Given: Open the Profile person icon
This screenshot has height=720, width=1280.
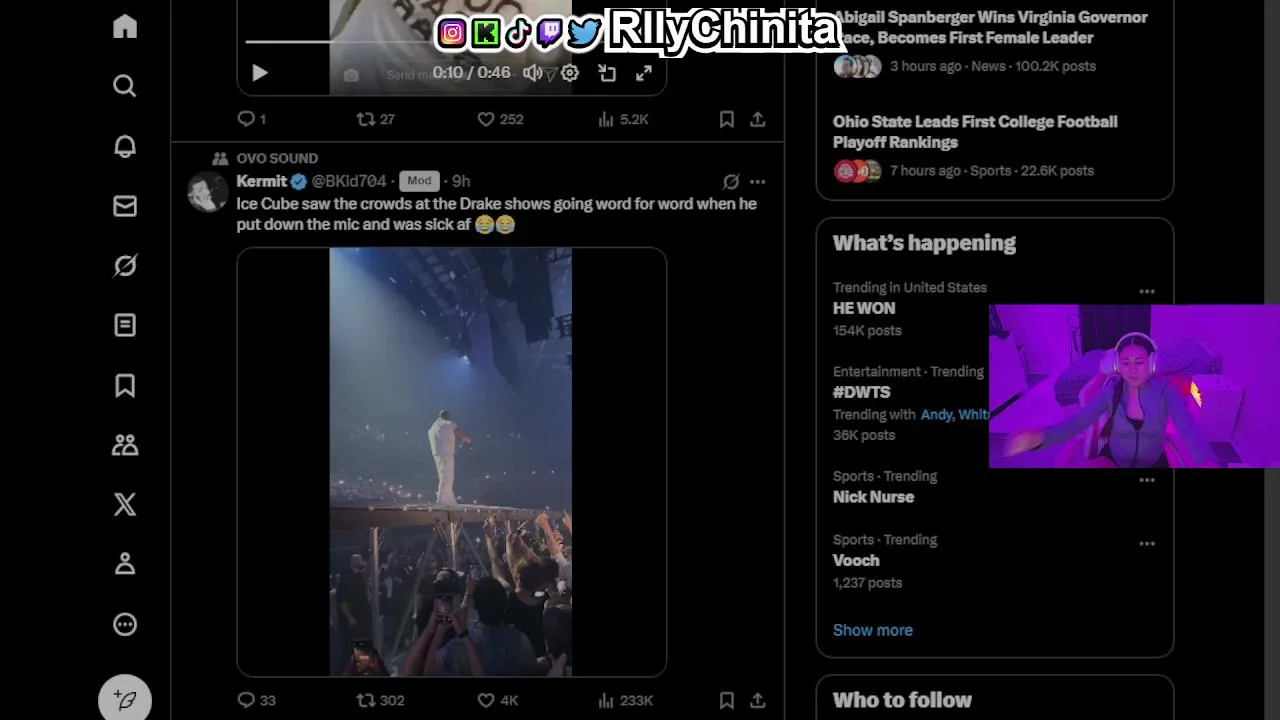Looking at the screenshot, I should click(125, 564).
